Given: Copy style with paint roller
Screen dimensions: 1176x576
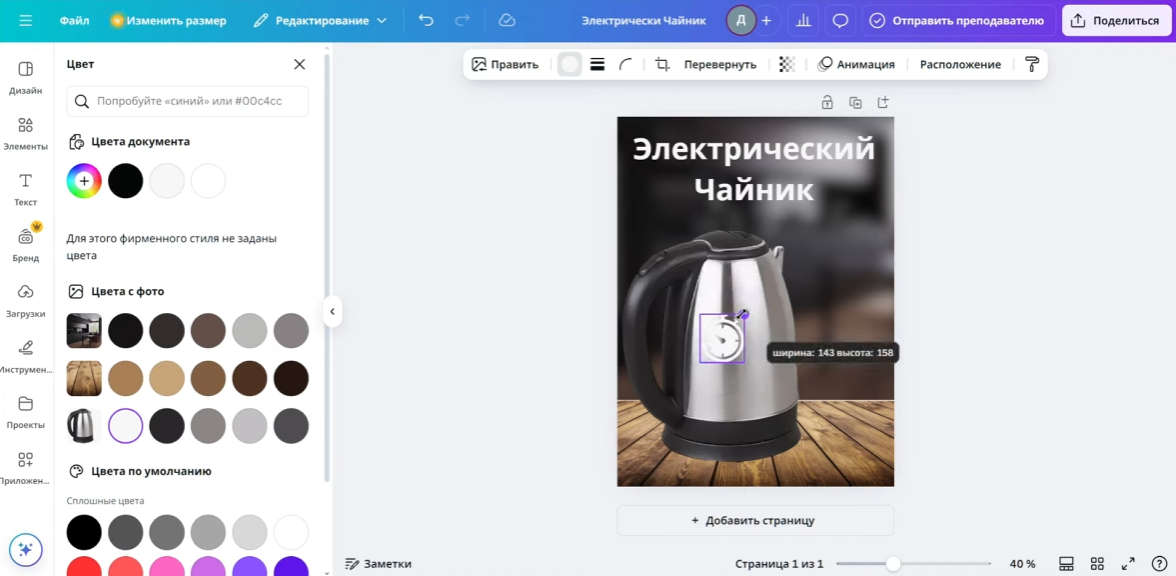Looking at the screenshot, I should click(1032, 64).
